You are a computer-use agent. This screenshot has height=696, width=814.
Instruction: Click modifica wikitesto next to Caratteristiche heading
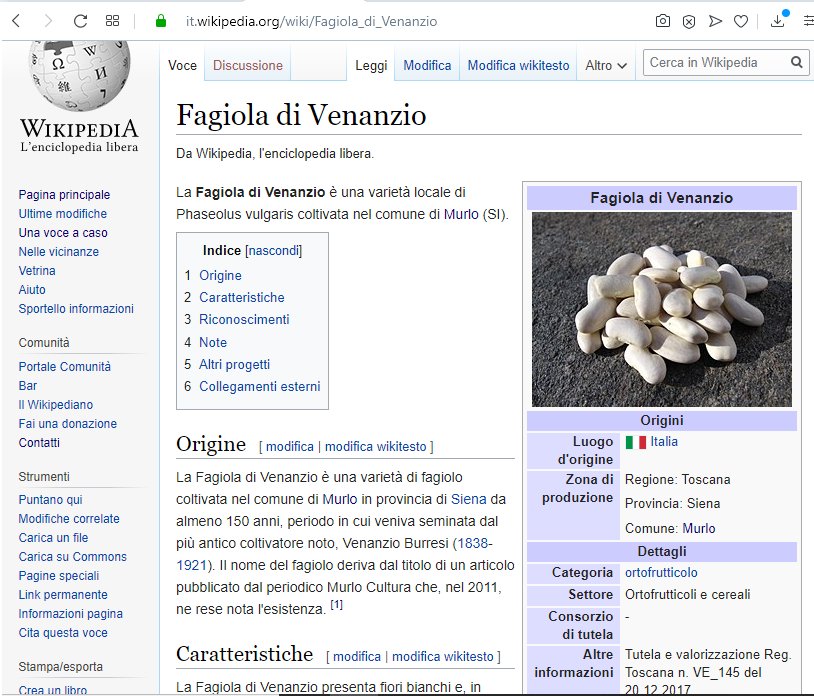(442, 657)
